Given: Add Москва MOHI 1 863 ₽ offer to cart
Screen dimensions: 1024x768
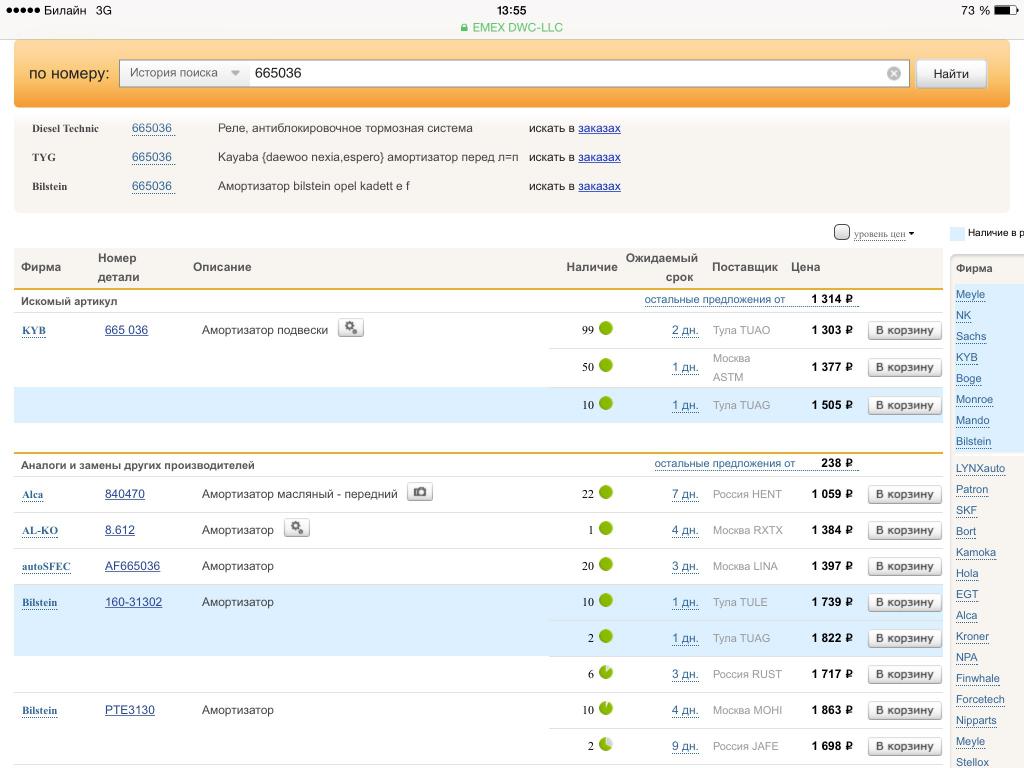Looking at the screenshot, I should coord(904,711).
